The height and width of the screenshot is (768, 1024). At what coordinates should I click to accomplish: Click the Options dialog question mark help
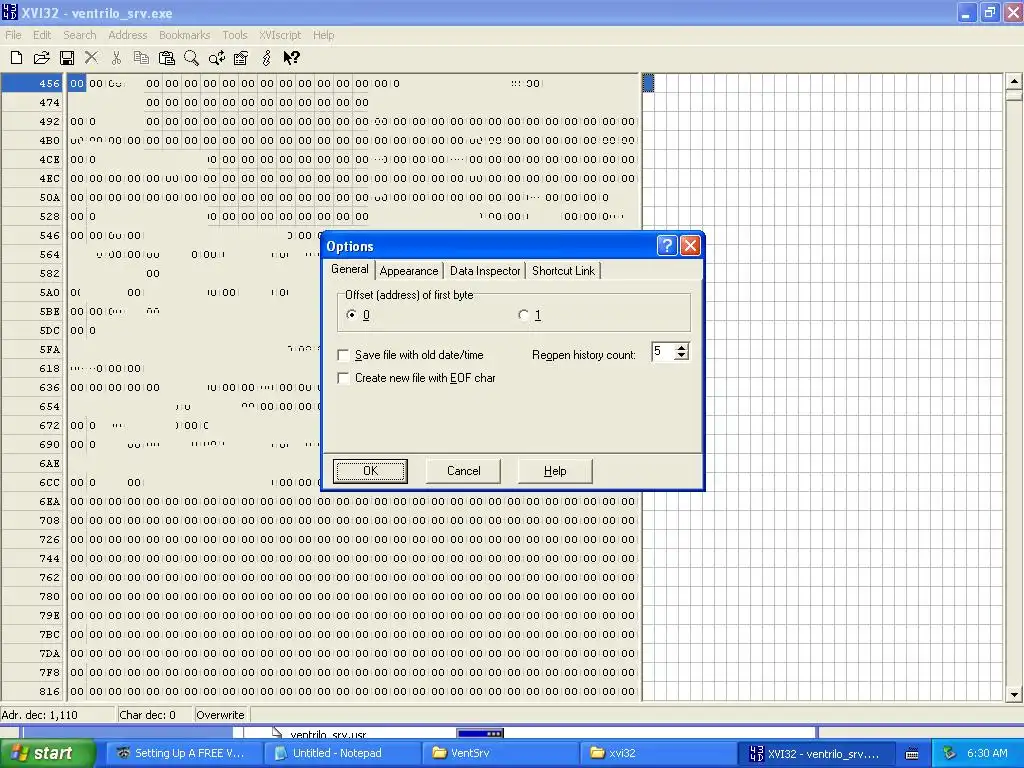tap(667, 246)
